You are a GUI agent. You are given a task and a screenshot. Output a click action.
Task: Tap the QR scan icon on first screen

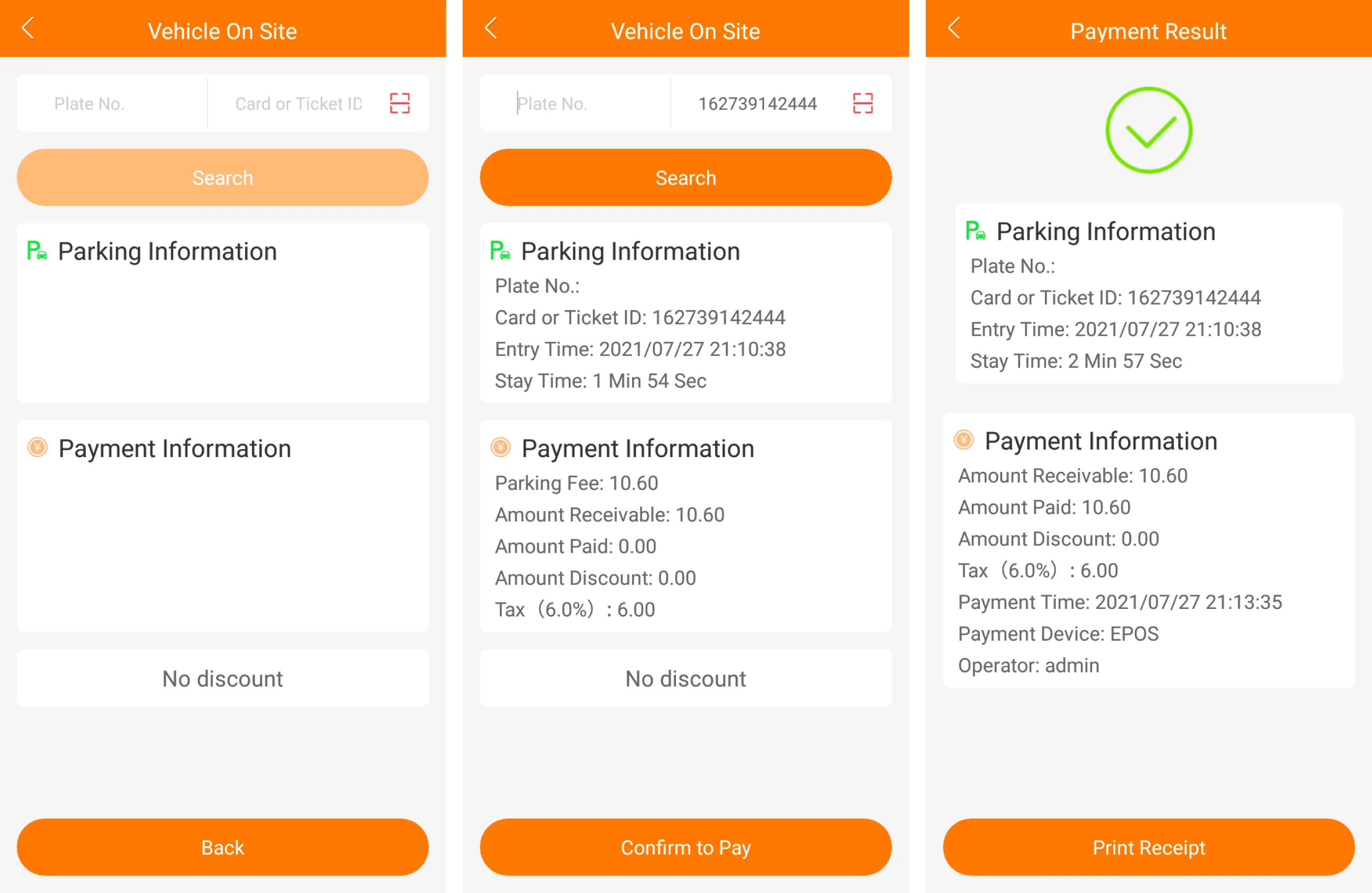point(401,104)
